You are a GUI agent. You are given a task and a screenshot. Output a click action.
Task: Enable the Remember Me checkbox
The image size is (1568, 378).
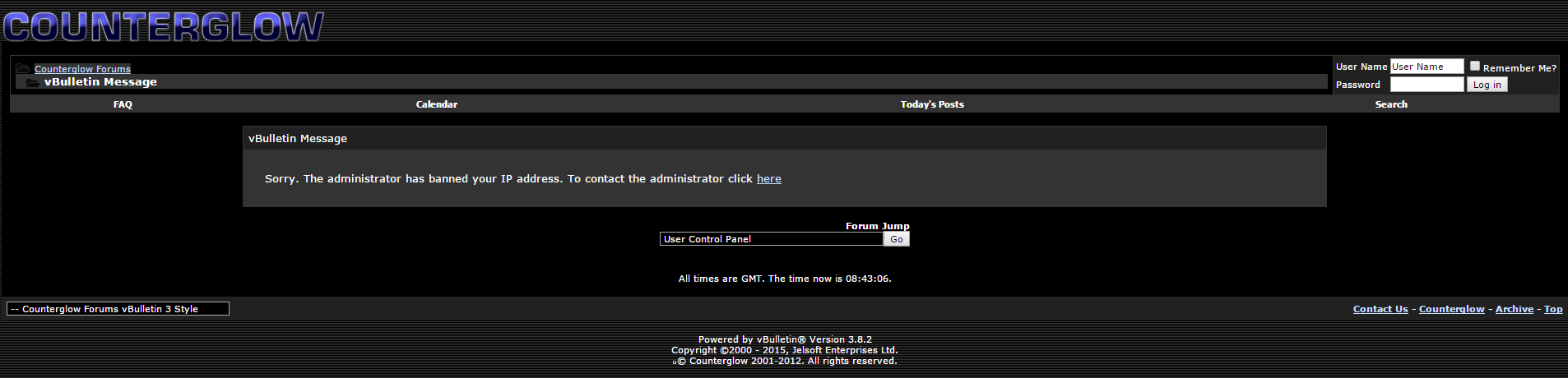1475,67
